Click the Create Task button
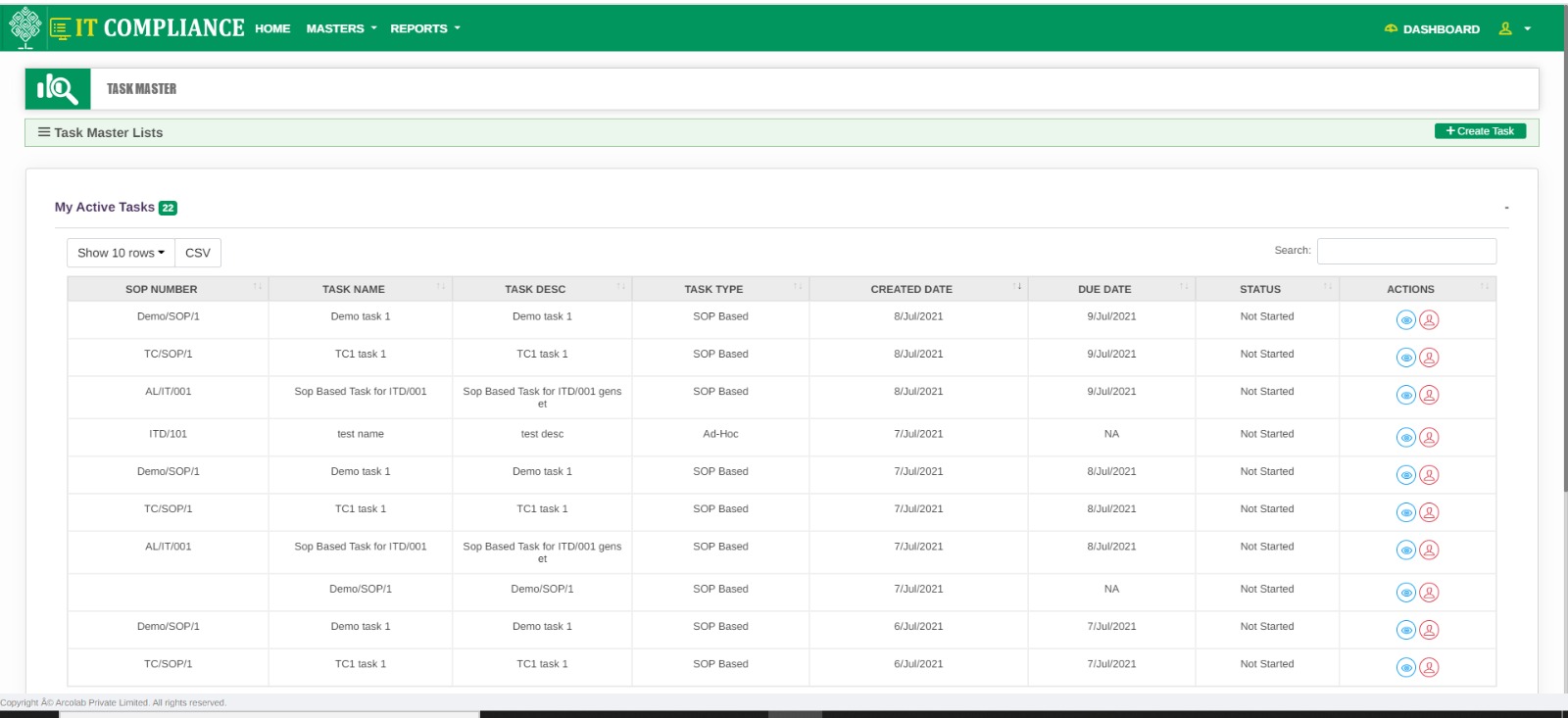 pos(1480,131)
